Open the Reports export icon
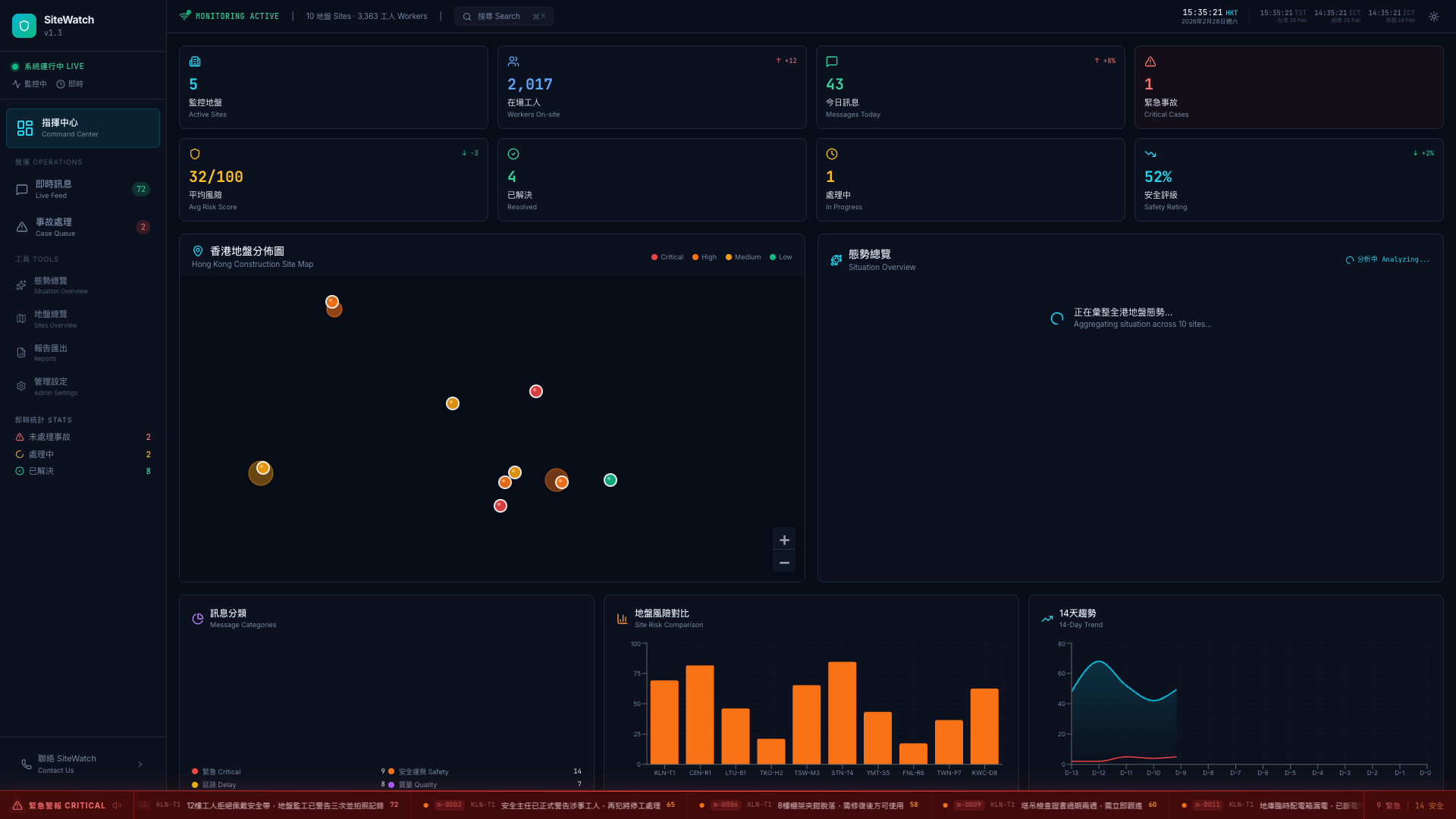 pyautogui.click(x=20, y=353)
